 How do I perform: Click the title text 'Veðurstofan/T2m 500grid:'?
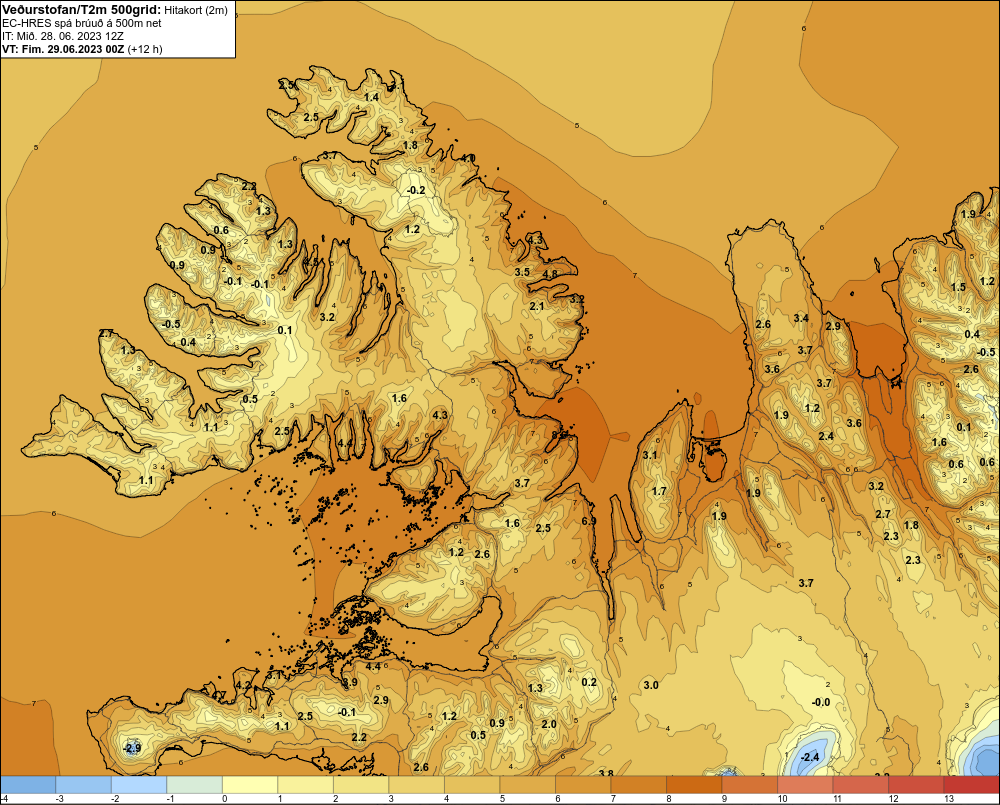82,10
